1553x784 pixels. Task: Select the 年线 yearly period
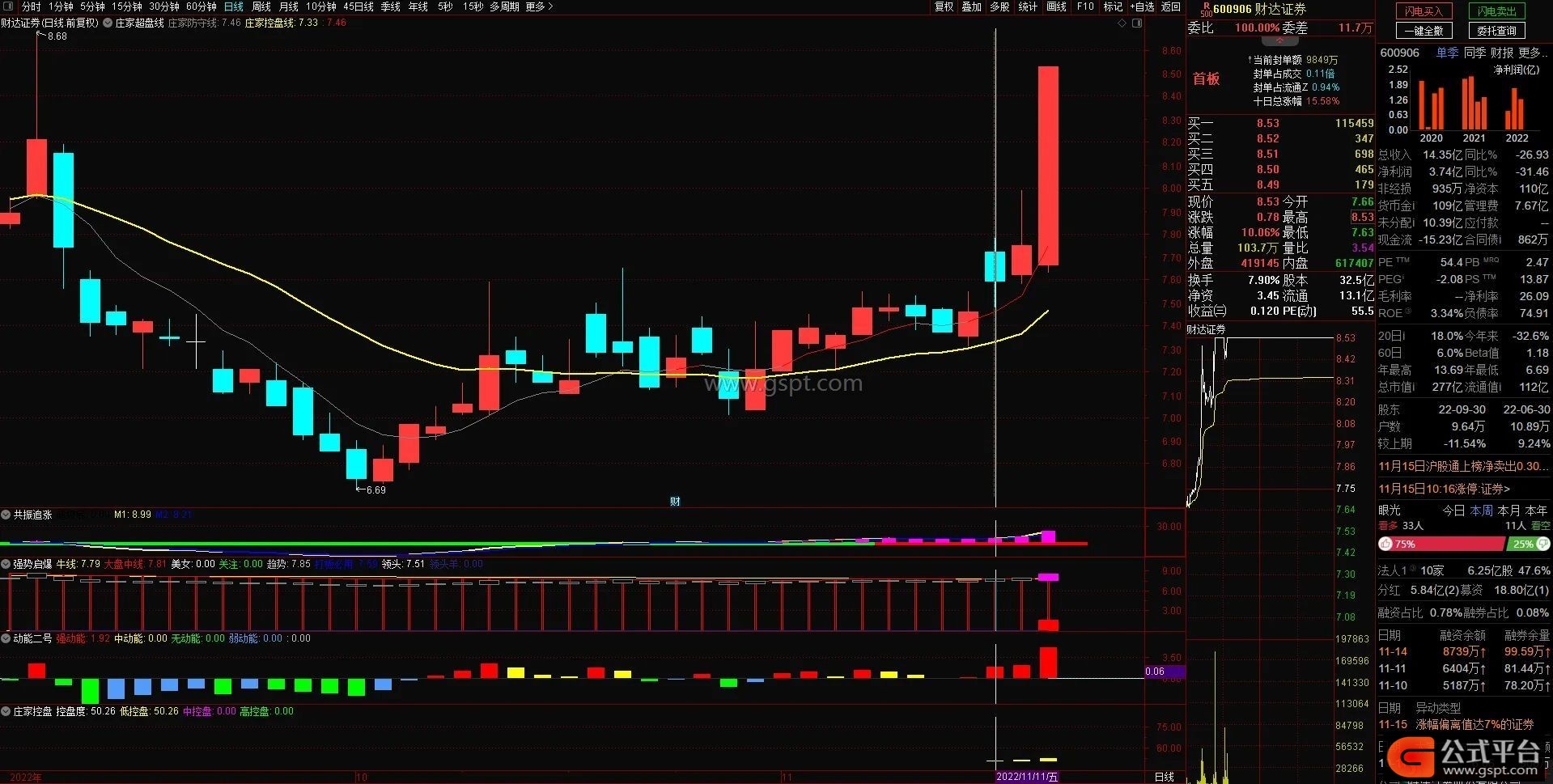coord(418,6)
